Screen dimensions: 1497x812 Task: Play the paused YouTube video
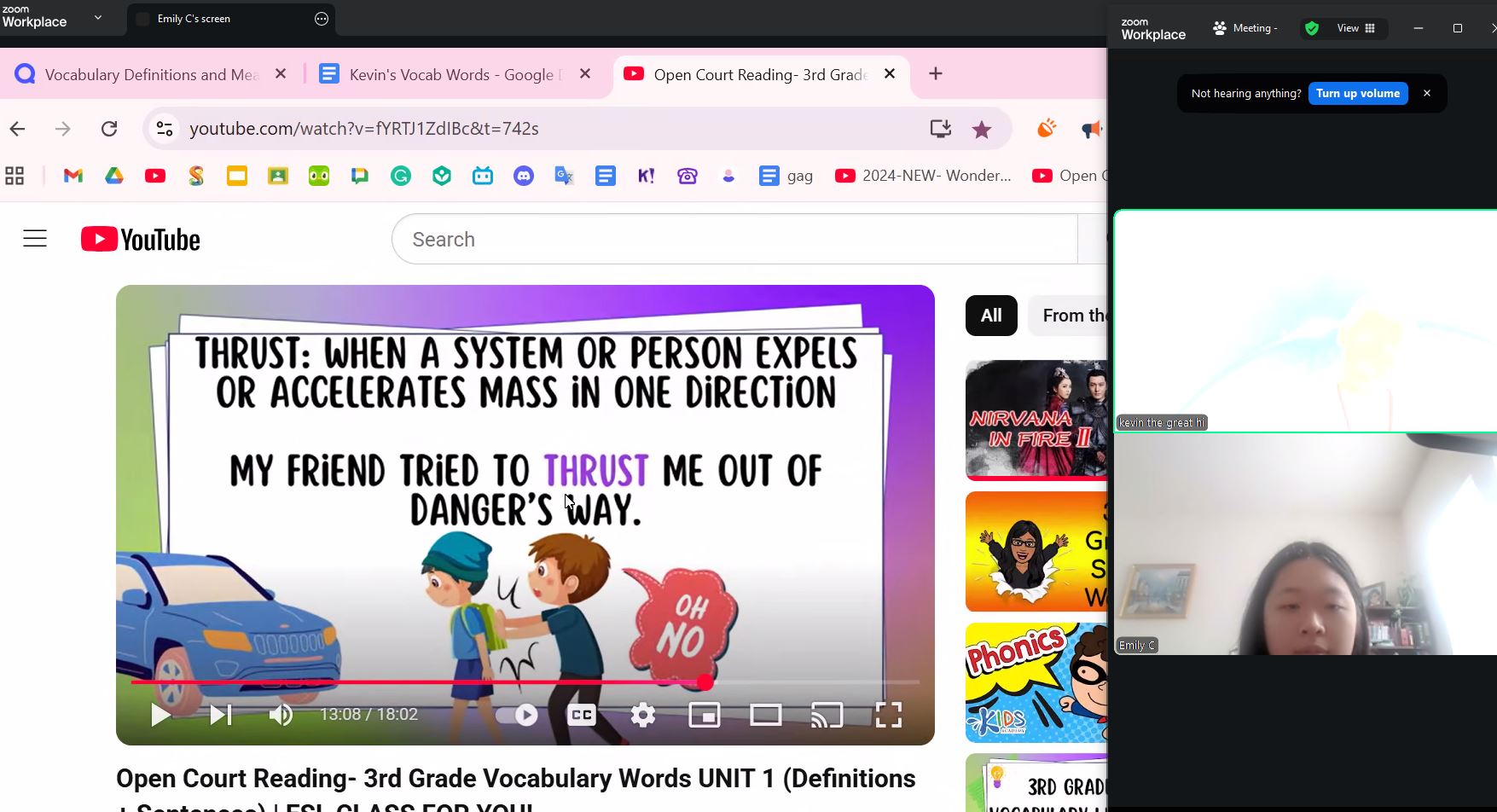tap(160, 715)
